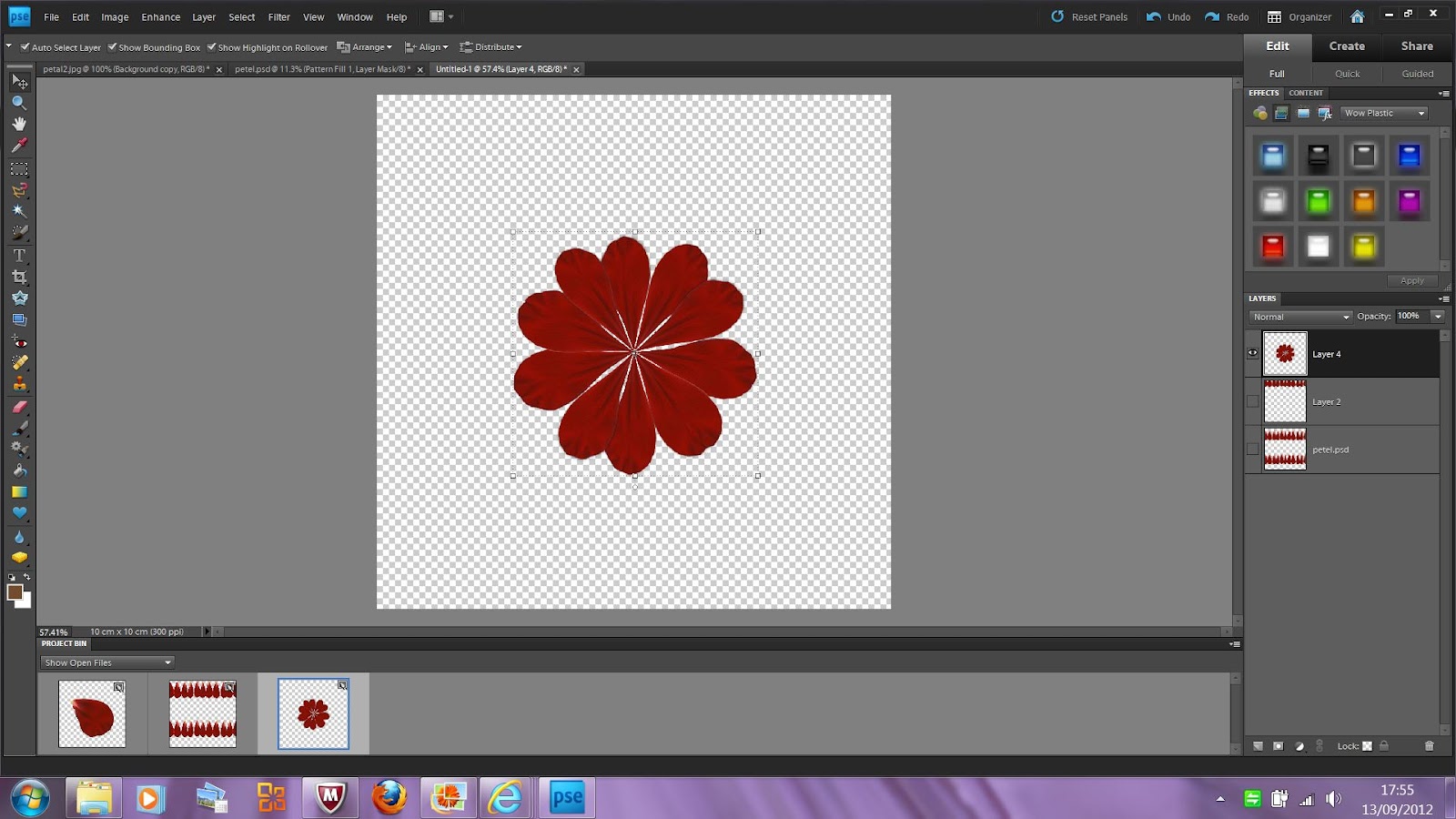Select the petel.psd thumbnail in Project Bin
Image resolution: width=1456 pixels, height=819 pixels.
pyautogui.click(x=201, y=713)
